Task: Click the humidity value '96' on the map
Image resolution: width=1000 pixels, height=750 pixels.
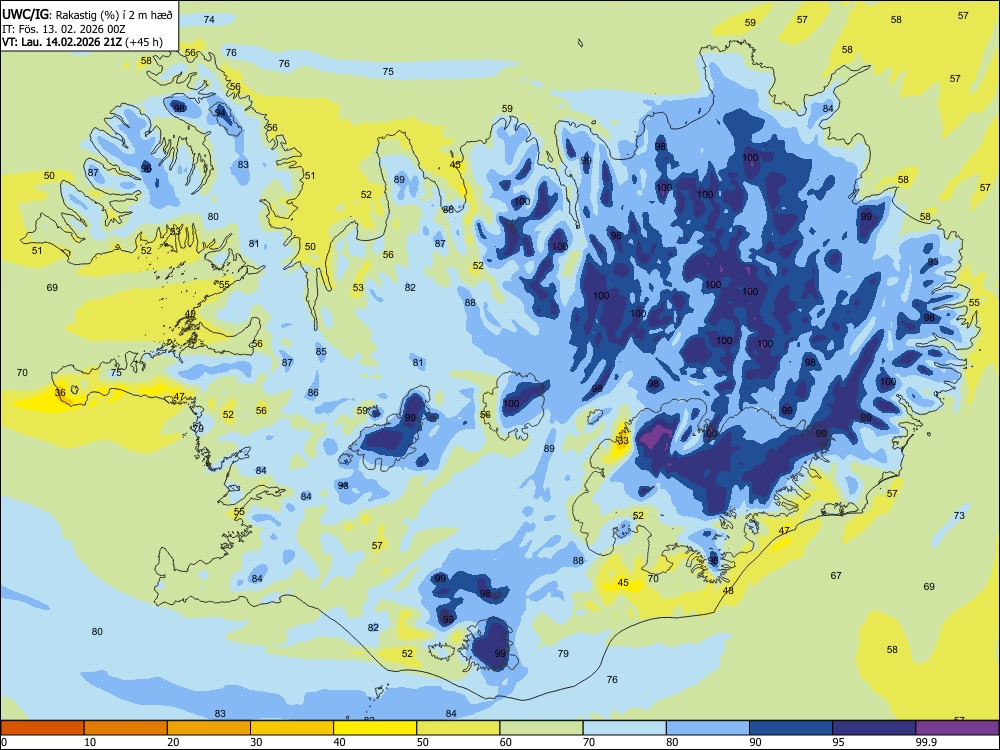Action: point(146,168)
